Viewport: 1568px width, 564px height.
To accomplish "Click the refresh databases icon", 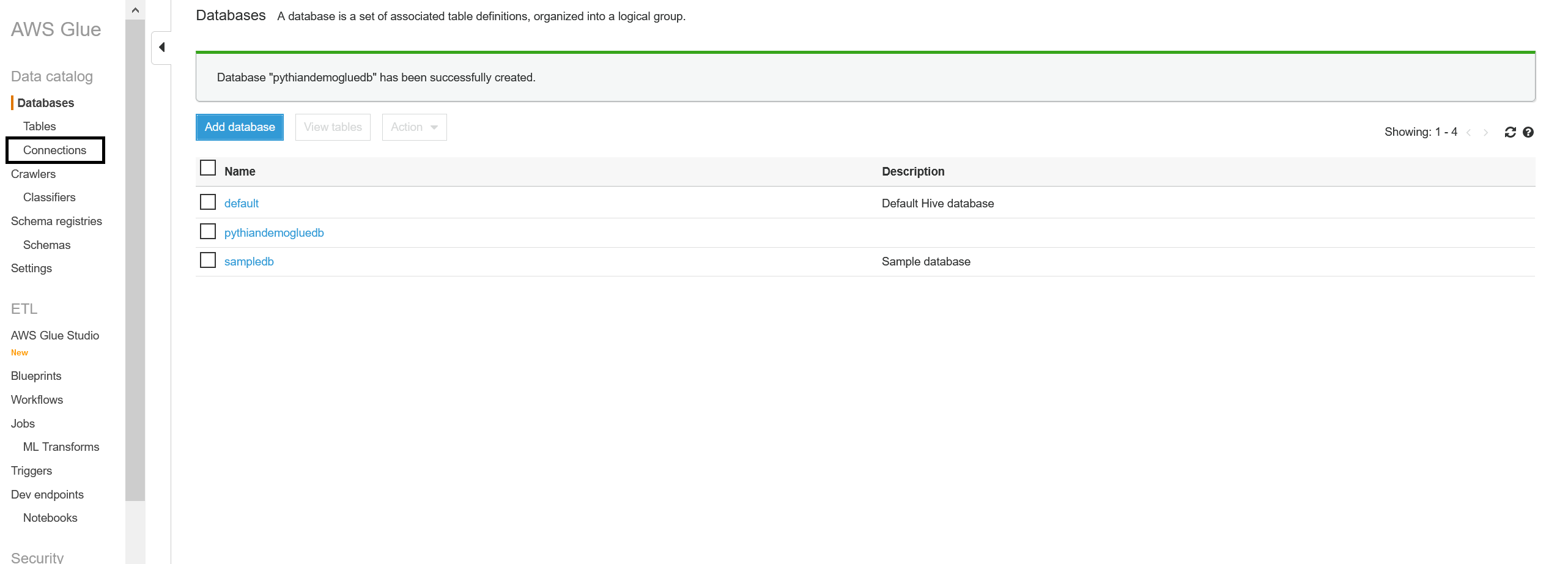I will [x=1510, y=132].
